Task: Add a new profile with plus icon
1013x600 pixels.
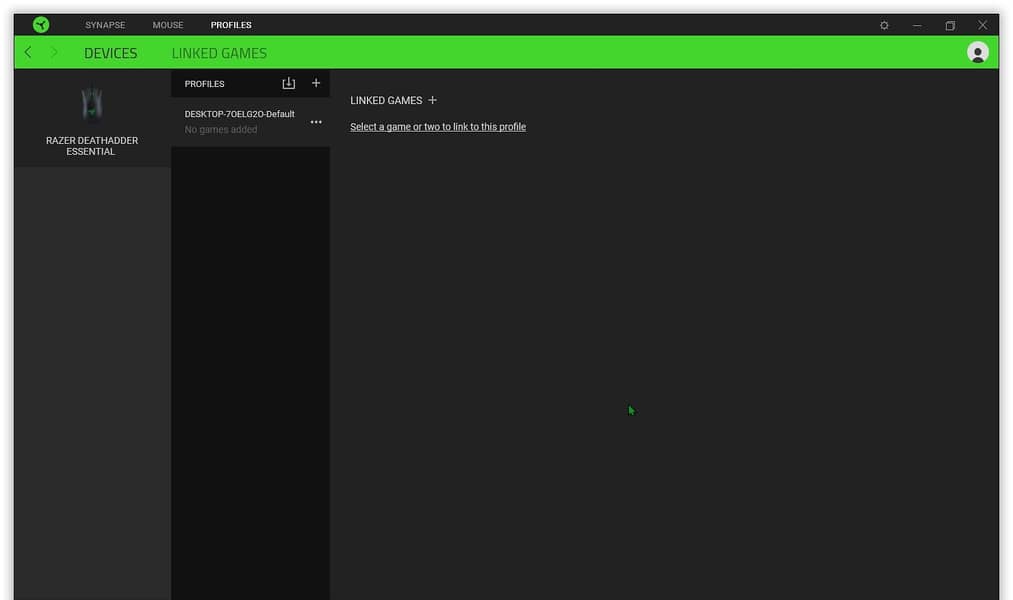Action: pyautogui.click(x=316, y=83)
